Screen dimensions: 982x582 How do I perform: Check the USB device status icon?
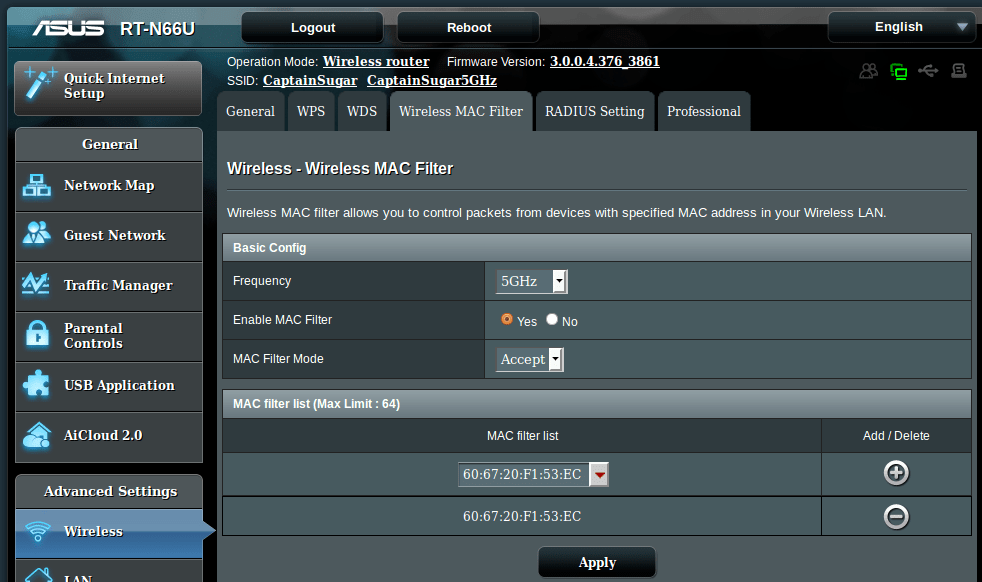point(928,70)
